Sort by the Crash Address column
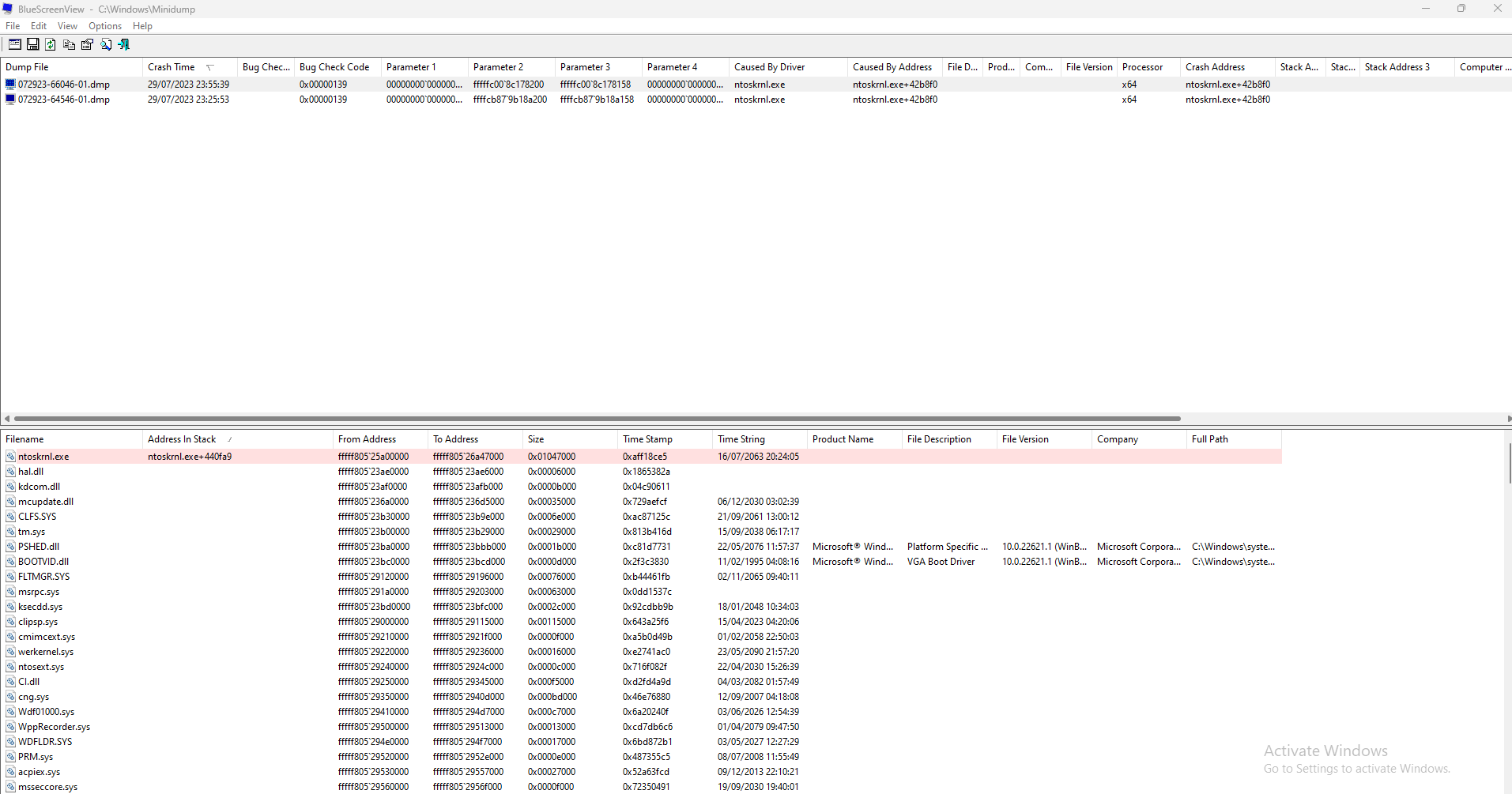The width and height of the screenshot is (1512, 794). click(1215, 66)
